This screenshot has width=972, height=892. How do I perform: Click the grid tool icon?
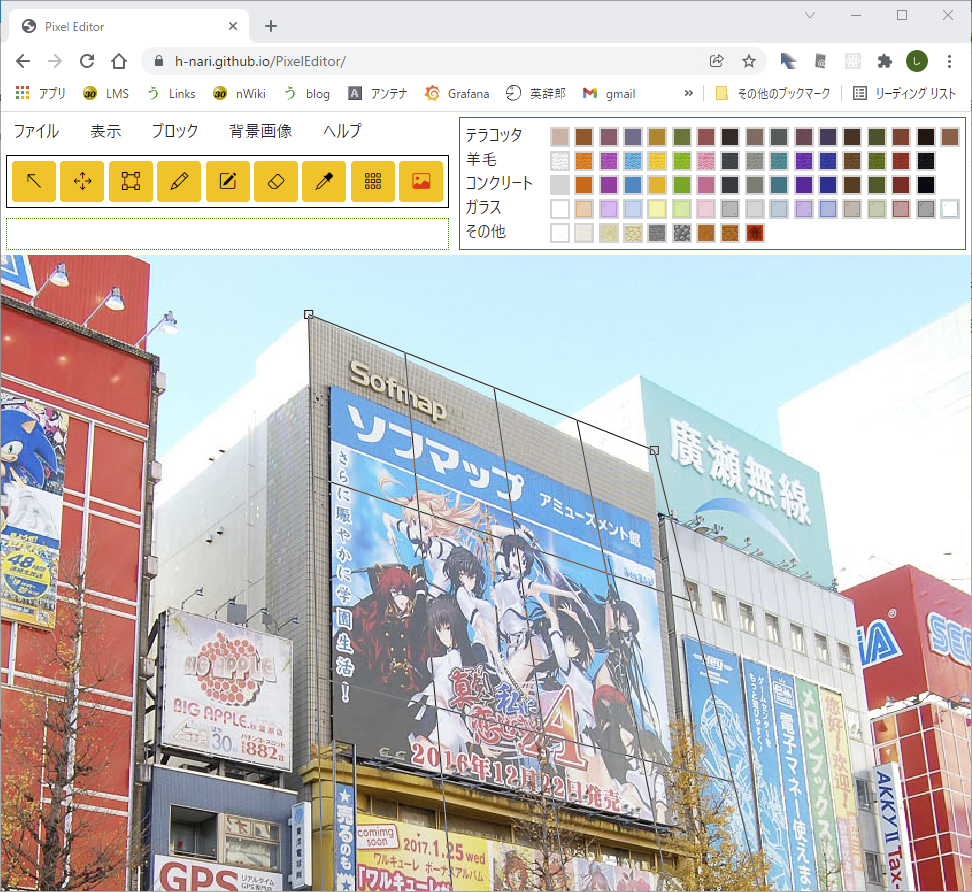pos(373,181)
